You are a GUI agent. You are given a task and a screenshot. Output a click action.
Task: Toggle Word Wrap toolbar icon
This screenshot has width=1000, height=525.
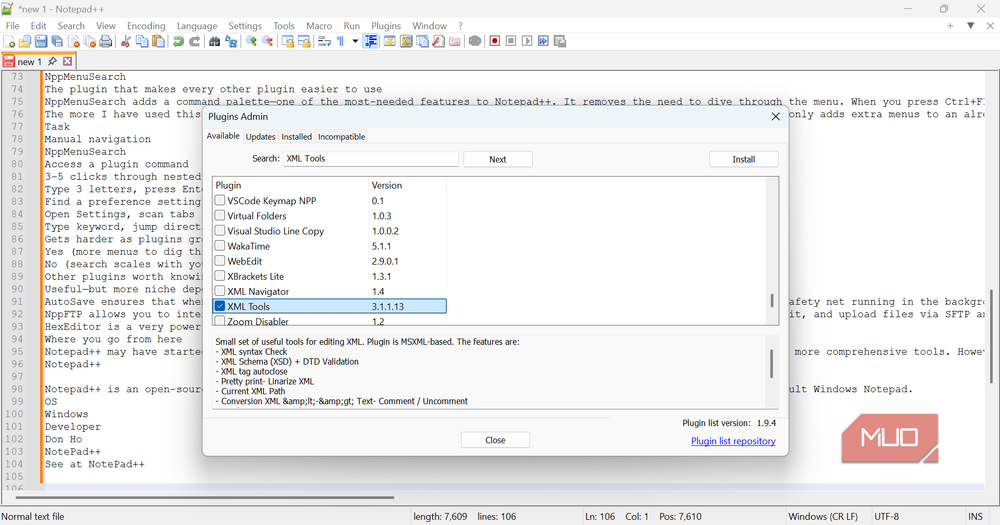[x=324, y=41]
